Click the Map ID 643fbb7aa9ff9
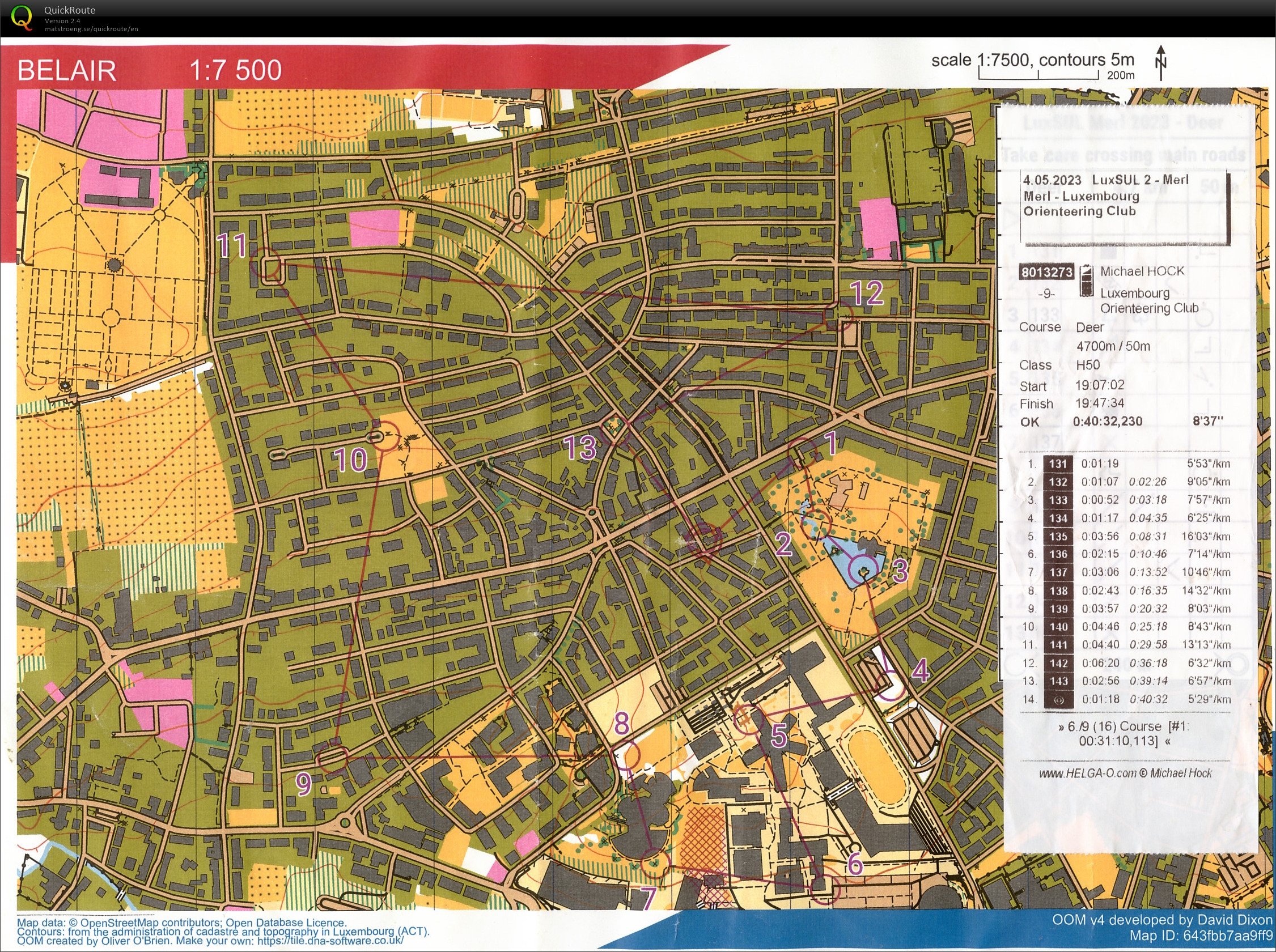This screenshot has width=1276, height=952. pyautogui.click(x=1201, y=937)
